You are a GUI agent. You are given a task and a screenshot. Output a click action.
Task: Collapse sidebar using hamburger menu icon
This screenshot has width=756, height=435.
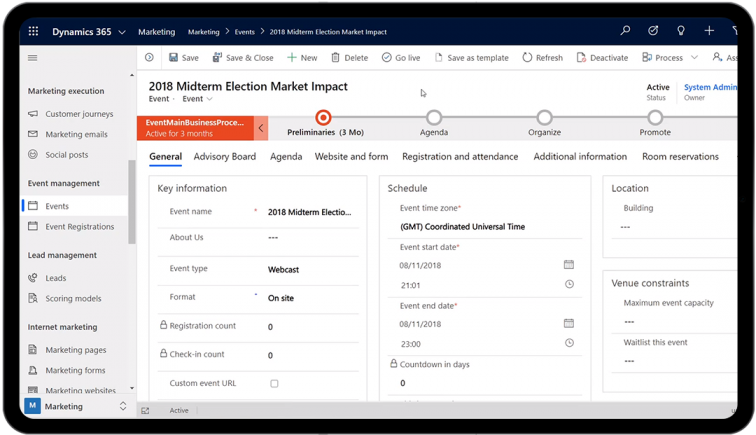click(33, 58)
